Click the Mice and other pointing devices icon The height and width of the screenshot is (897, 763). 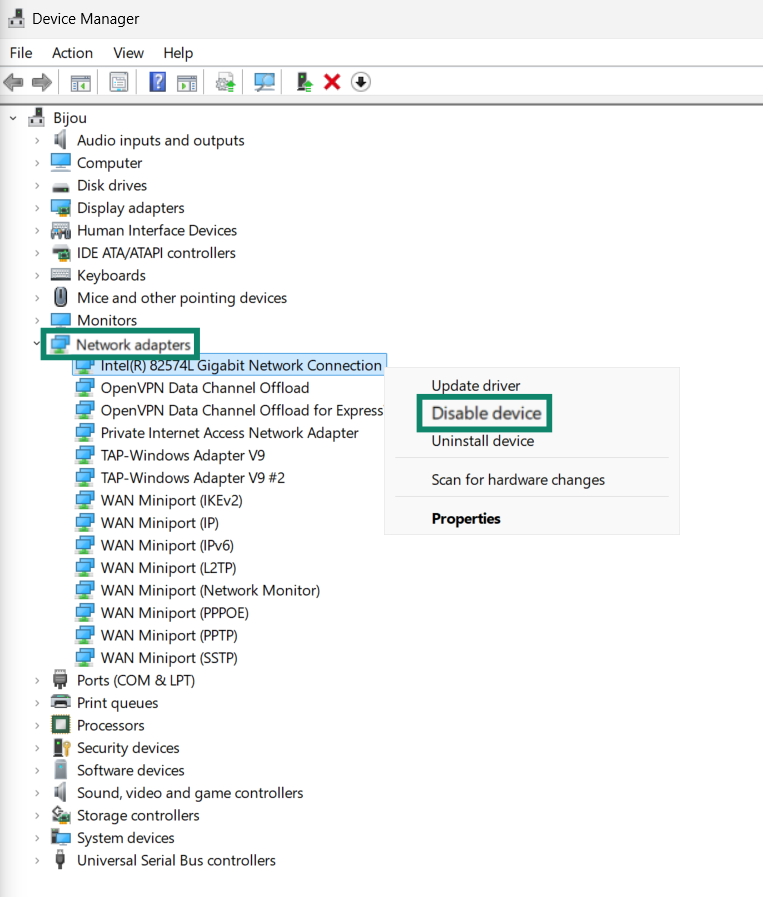point(61,297)
